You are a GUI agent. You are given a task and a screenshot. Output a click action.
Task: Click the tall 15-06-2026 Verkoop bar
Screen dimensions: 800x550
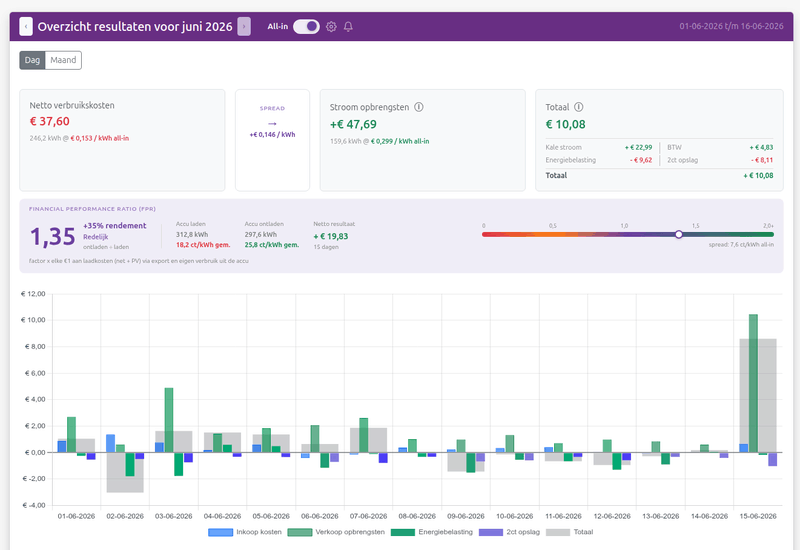pos(753,383)
